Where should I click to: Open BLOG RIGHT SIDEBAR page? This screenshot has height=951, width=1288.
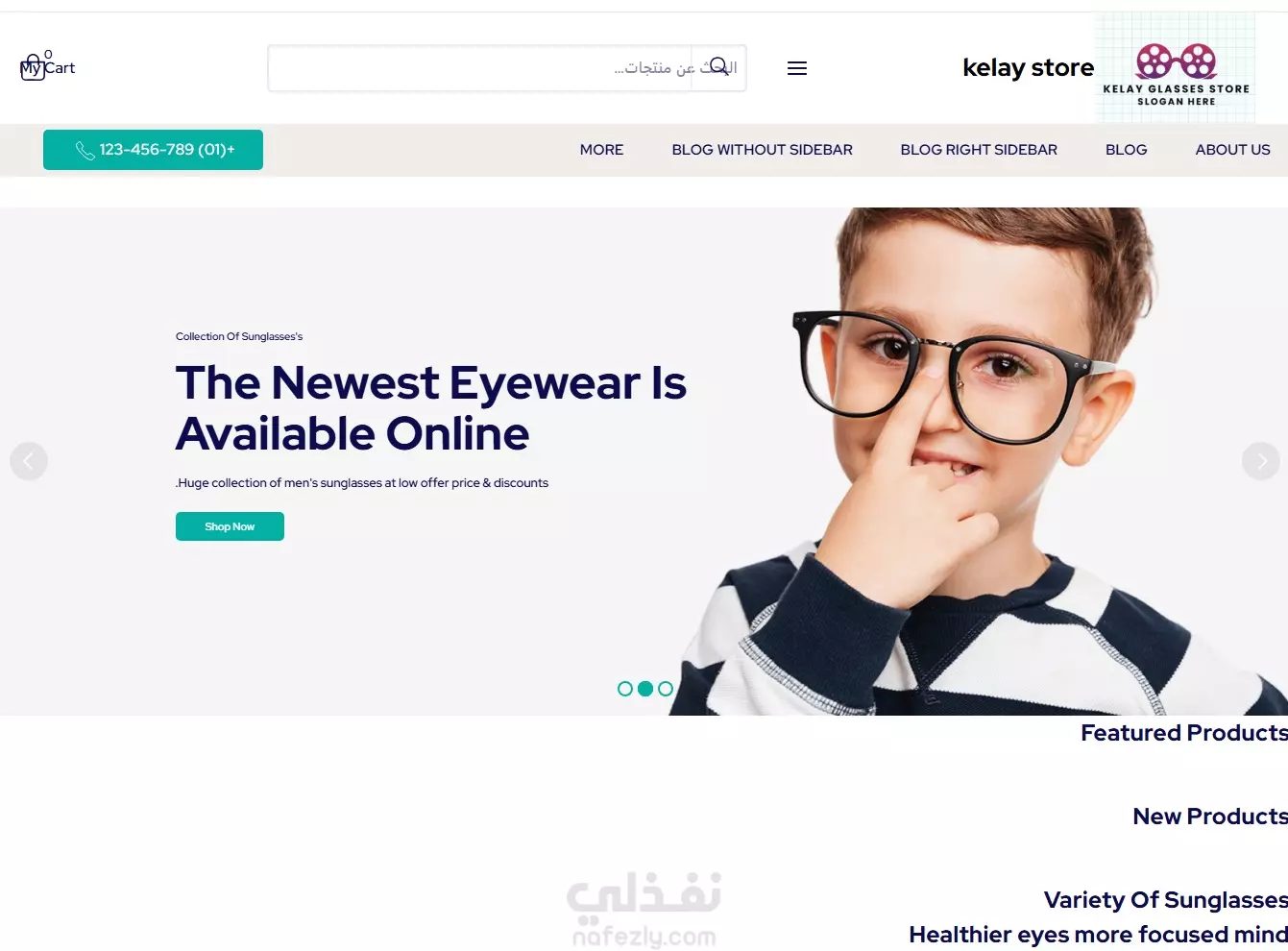(979, 150)
